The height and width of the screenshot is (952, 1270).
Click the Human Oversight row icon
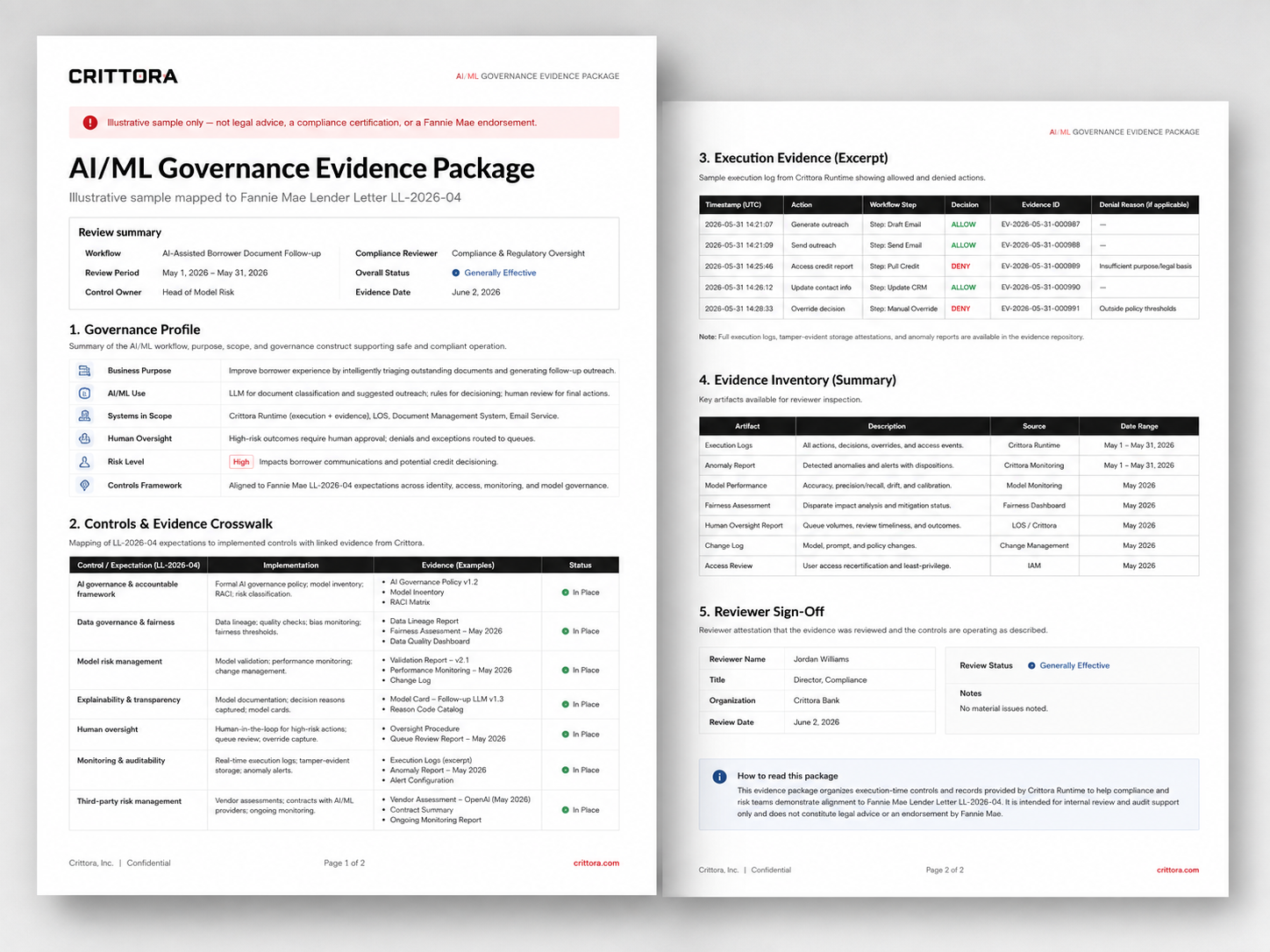pyautogui.click(x=85, y=438)
